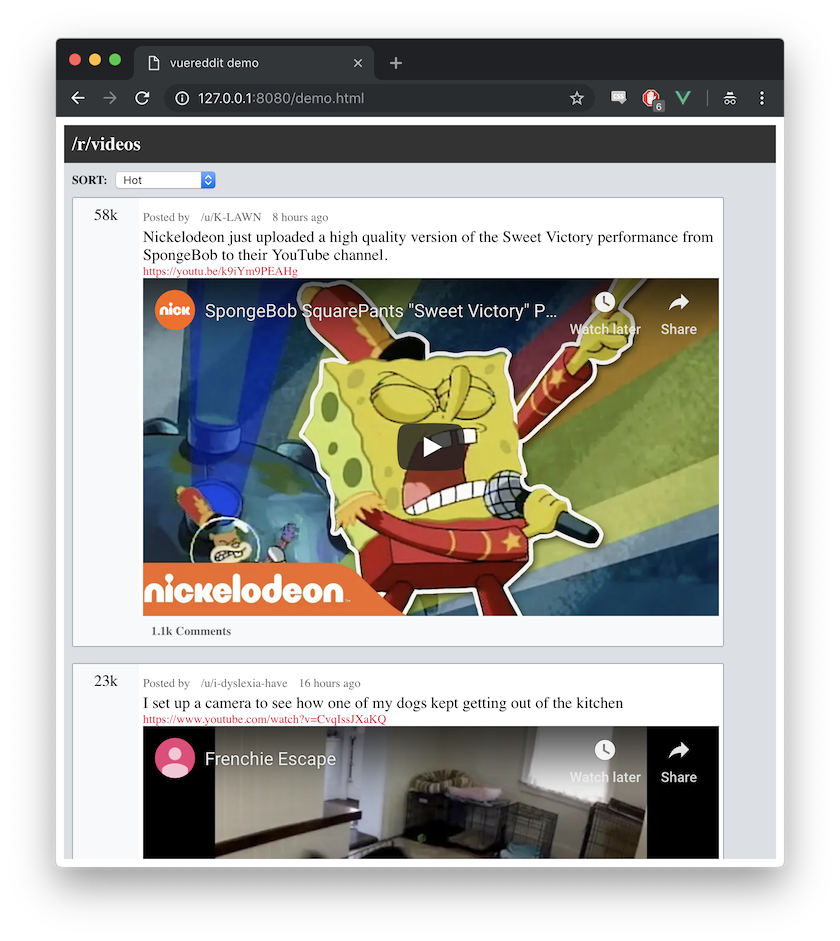Share the Frenchie Escape video
This screenshot has width=840, height=941.
(x=679, y=762)
